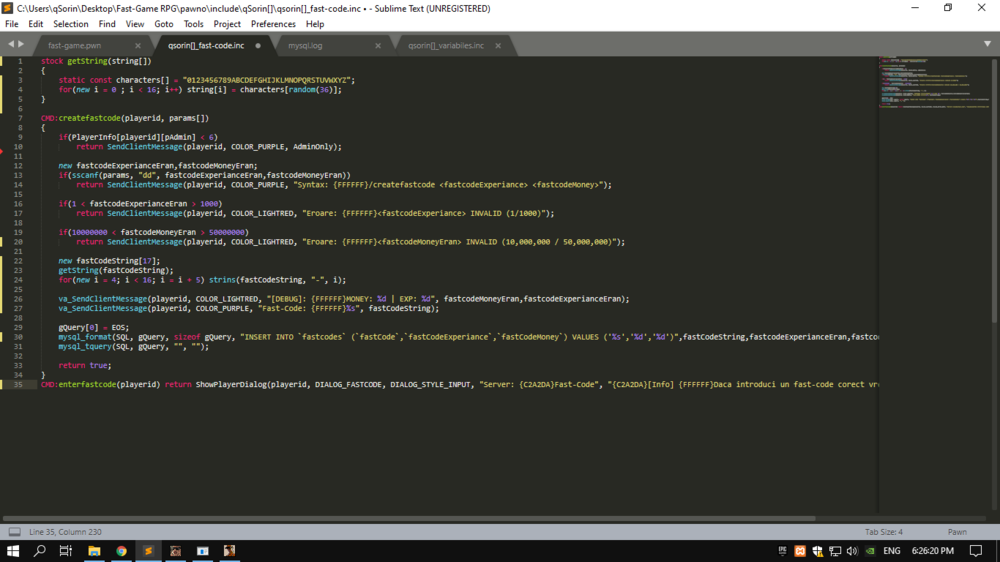Open the volume control in the system tray
The height and width of the screenshot is (562, 1000).
click(x=852, y=551)
